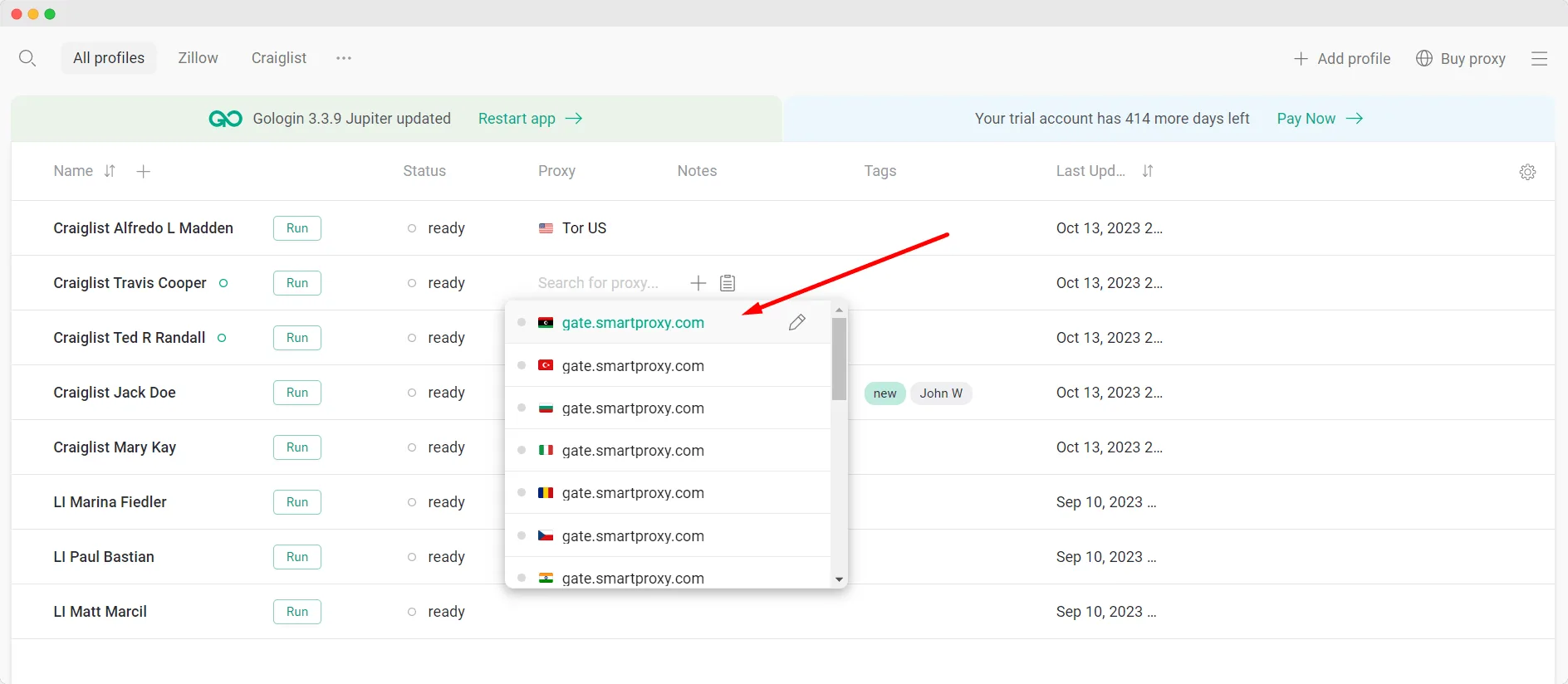Run Craiglist Ted R Randall profile
Viewport: 1568px width, 684px height.
tap(297, 338)
